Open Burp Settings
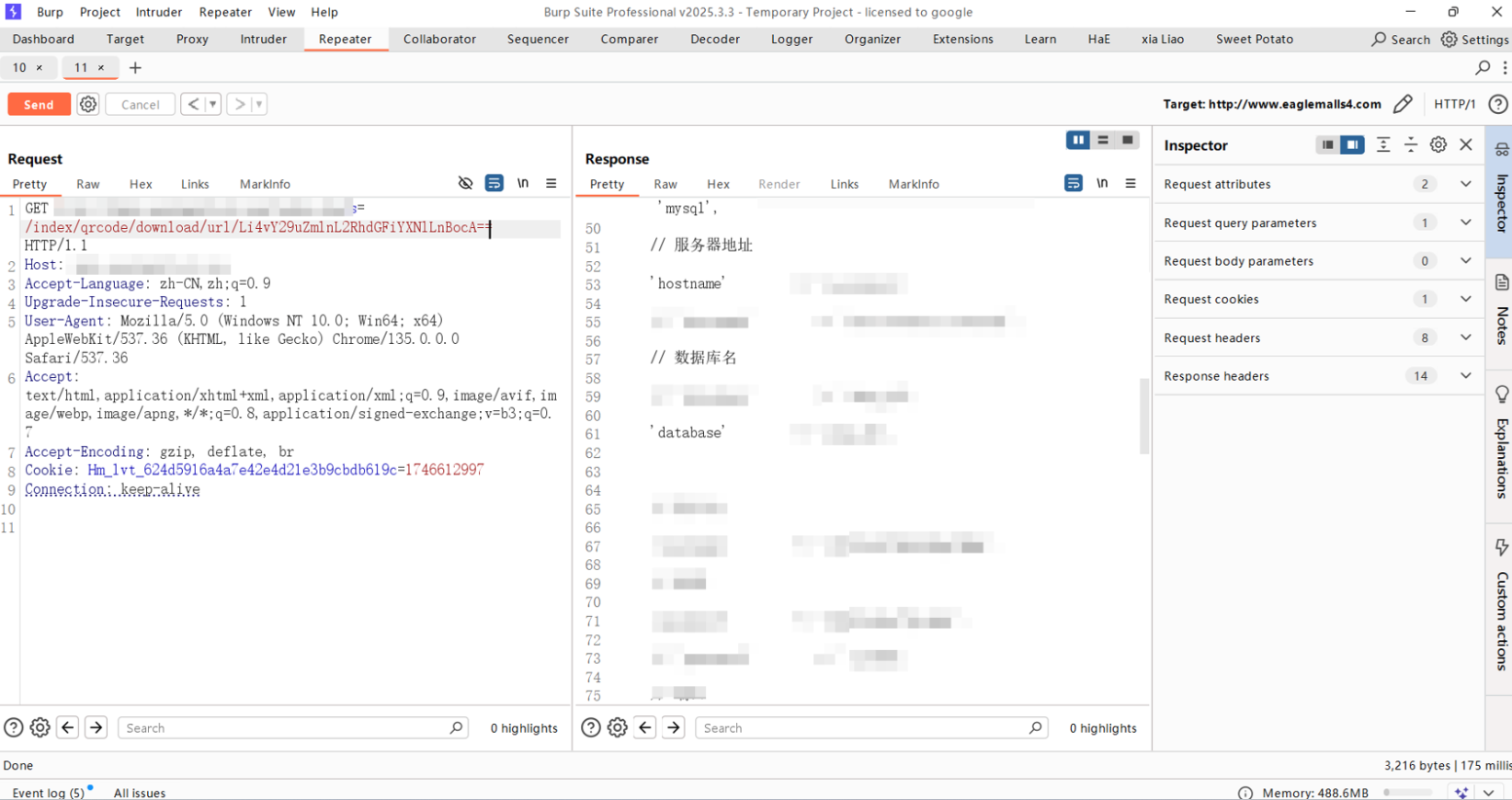The image size is (1512, 800). (x=1474, y=40)
